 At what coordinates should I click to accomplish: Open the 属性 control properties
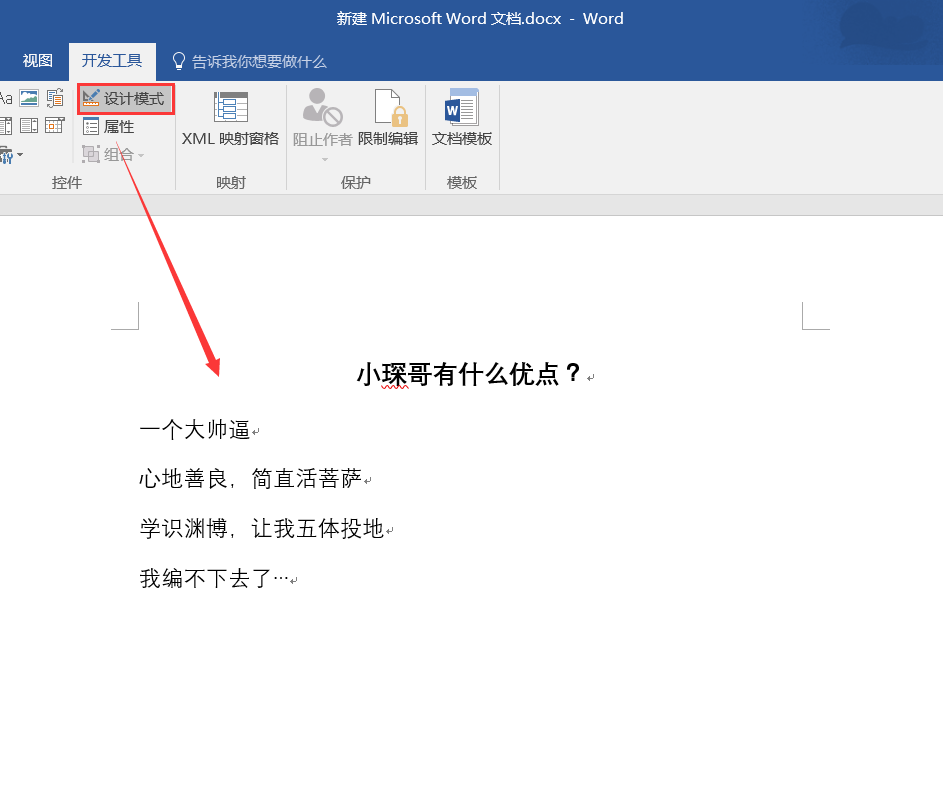click(x=109, y=127)
